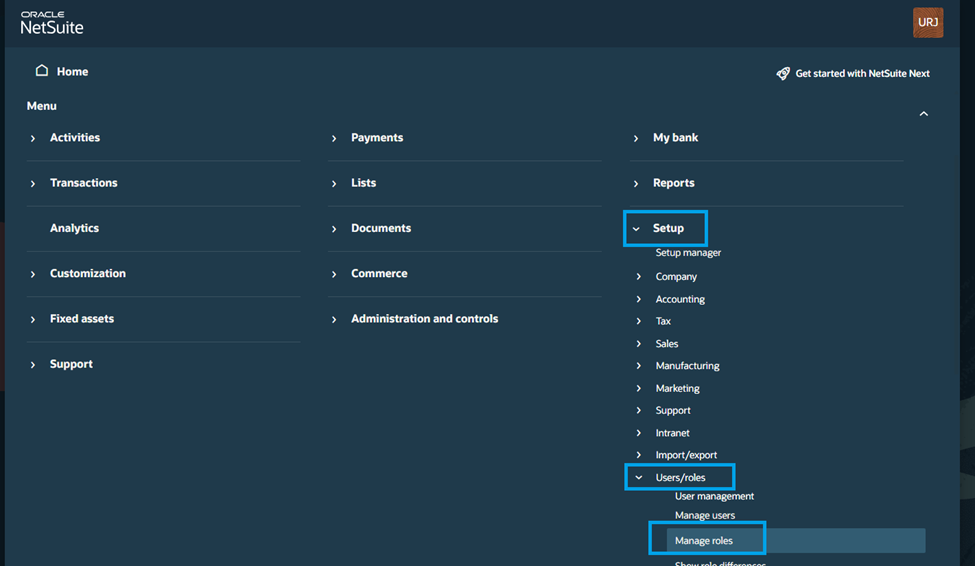Viewport: 975px width, 566px height.
Task: Open User management
Action: [x=714, y=496]
